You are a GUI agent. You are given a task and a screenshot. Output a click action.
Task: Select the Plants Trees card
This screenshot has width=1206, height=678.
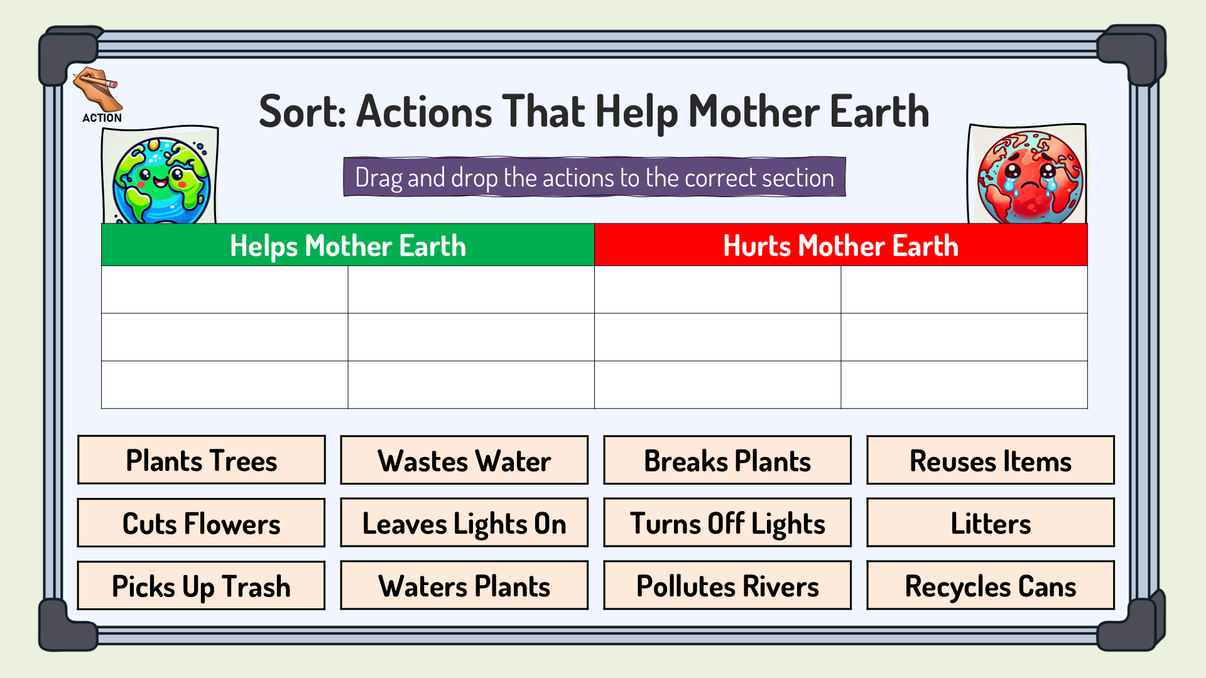pos(201,460)
